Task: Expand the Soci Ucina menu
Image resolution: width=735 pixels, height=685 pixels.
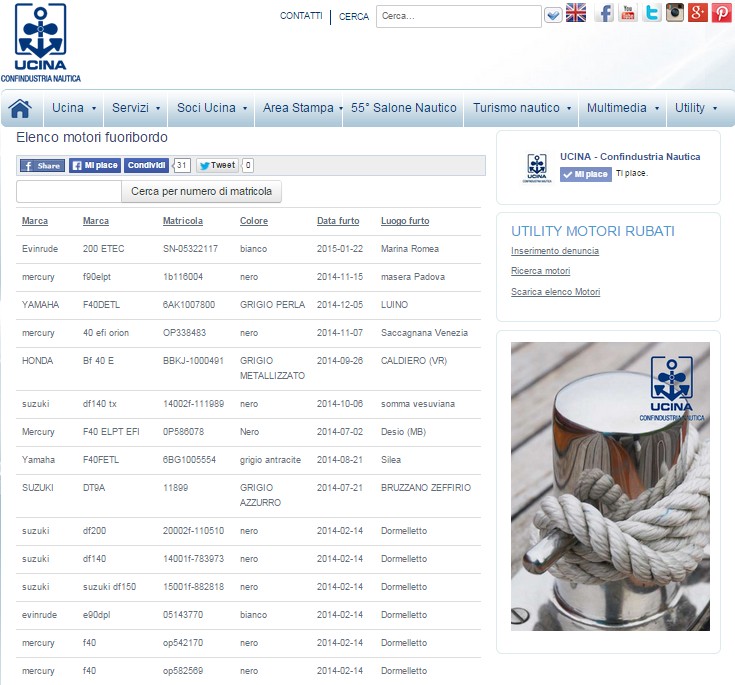Action: 211,108
